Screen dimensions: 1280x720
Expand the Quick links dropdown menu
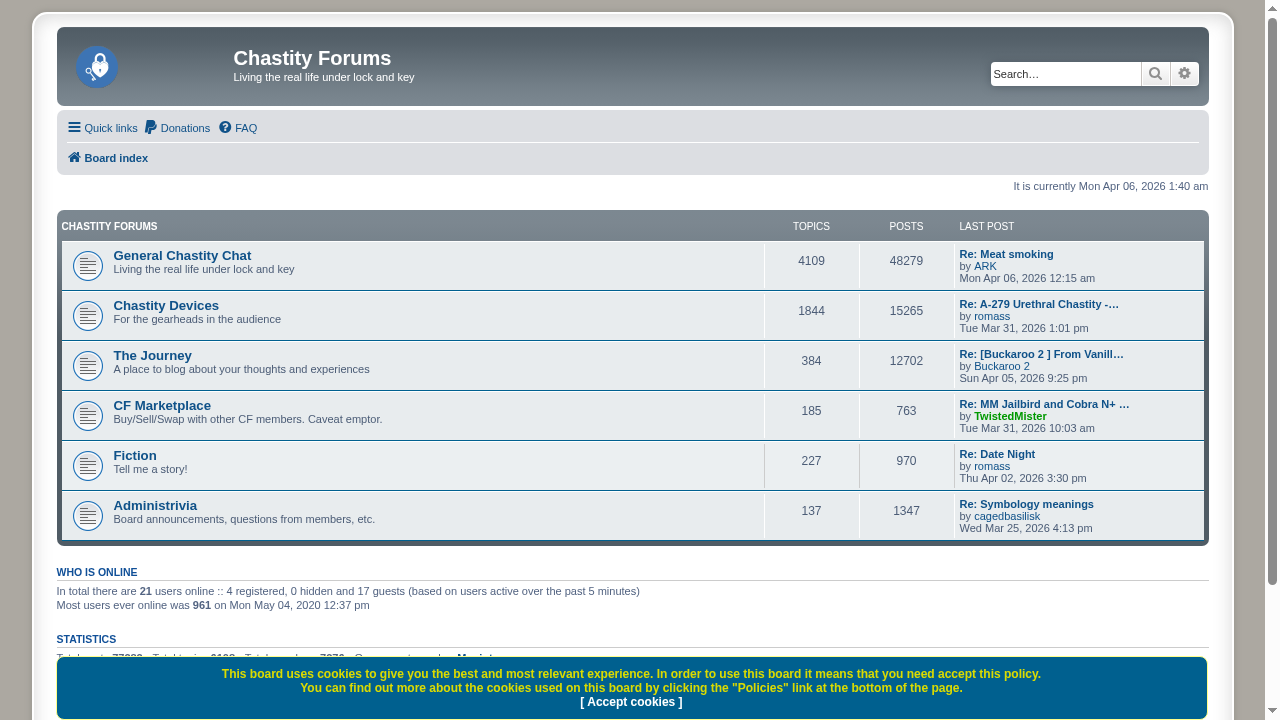click(102, 128)
